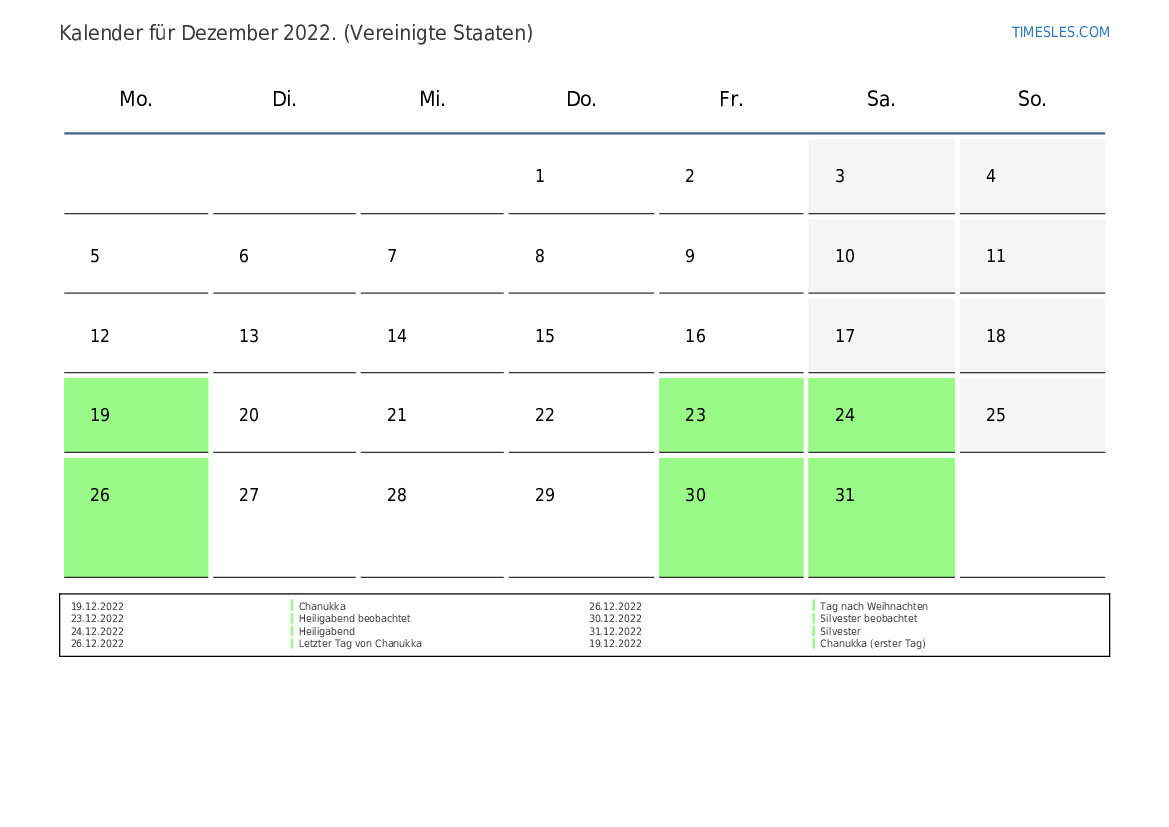
Task: Click the calendar title for Dezember 2022
Action: pos(296,33)
